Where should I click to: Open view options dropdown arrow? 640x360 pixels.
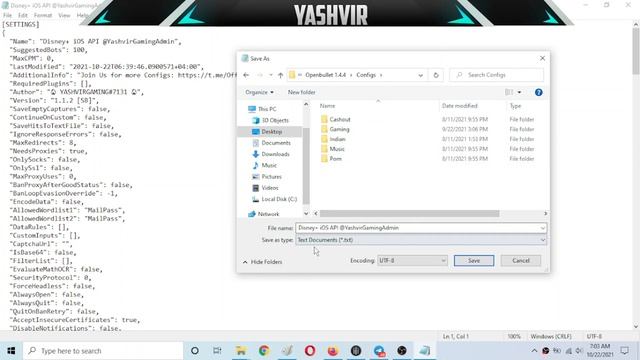(x=519, y=92)
